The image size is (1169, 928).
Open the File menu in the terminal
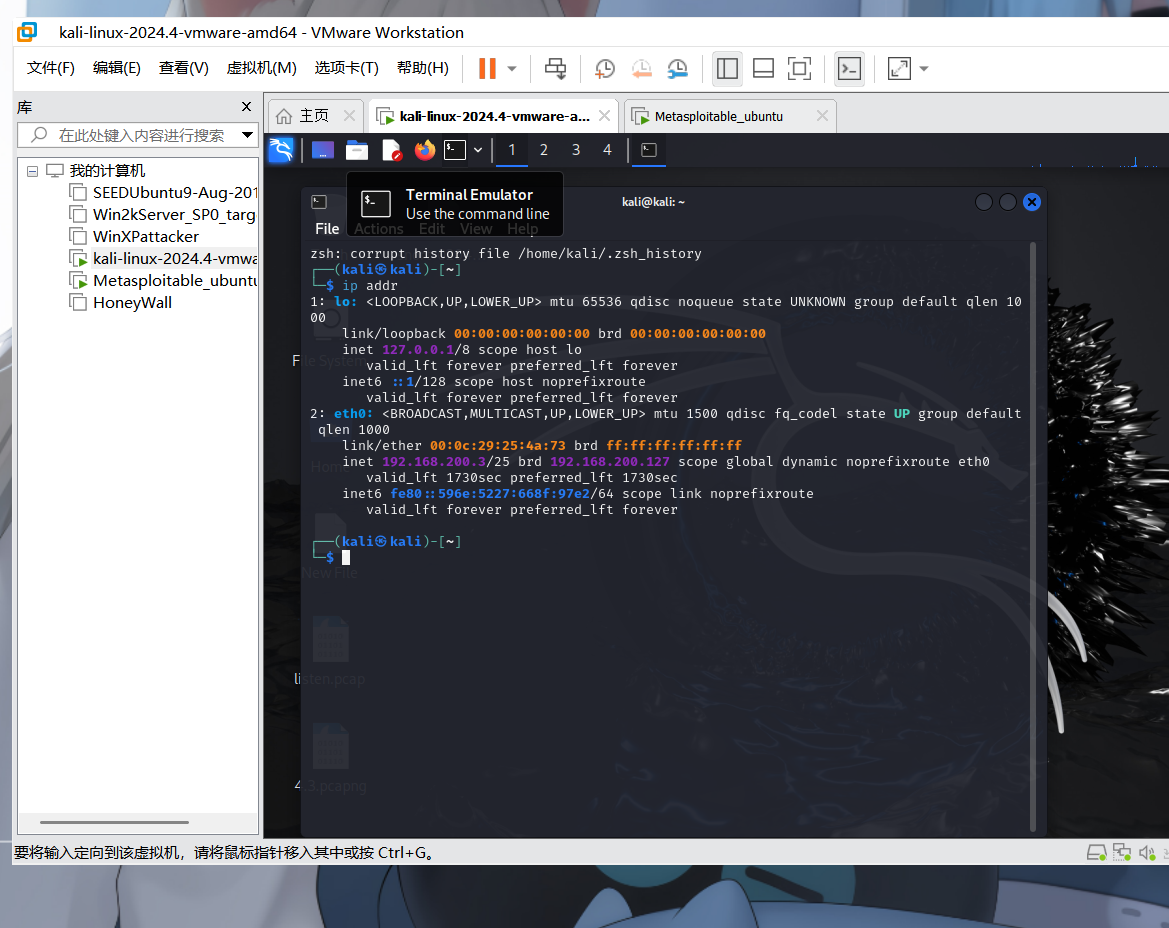coord(327,229)
